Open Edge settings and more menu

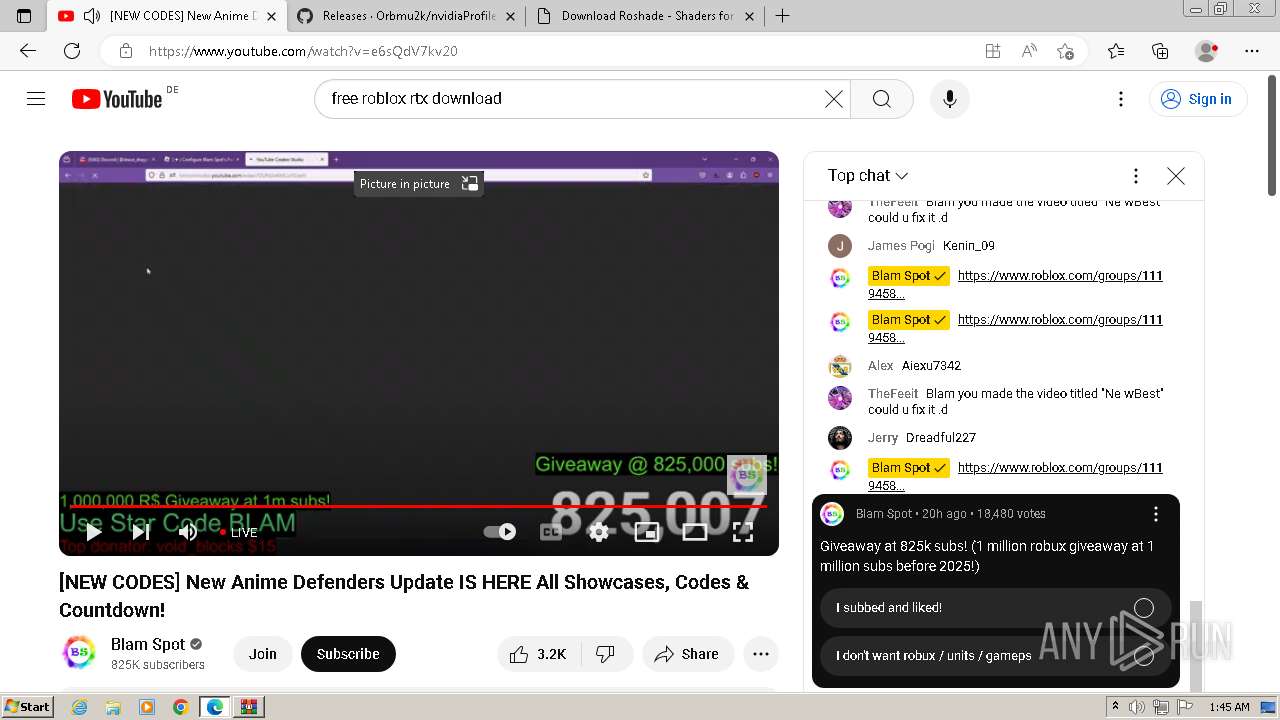[x=1251, y=51]
